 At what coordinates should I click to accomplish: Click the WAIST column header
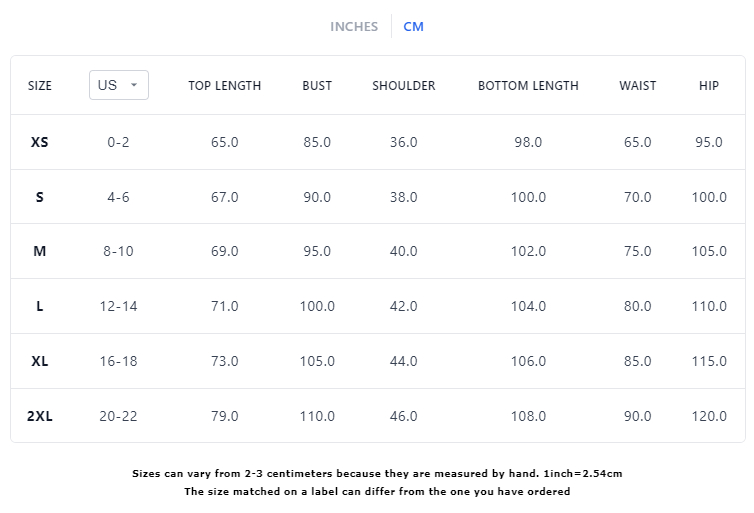(x=638, y=86)
